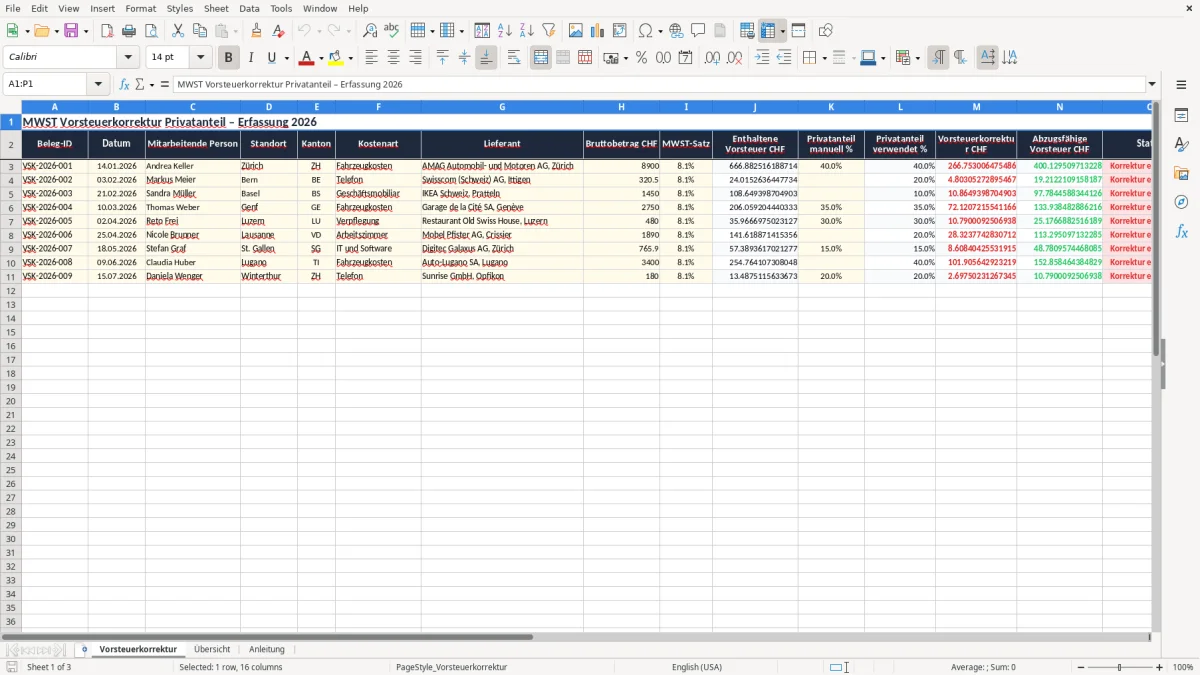1200x675 pixels.
Task: Click English (USA) language in status bar
Action: 696,667
